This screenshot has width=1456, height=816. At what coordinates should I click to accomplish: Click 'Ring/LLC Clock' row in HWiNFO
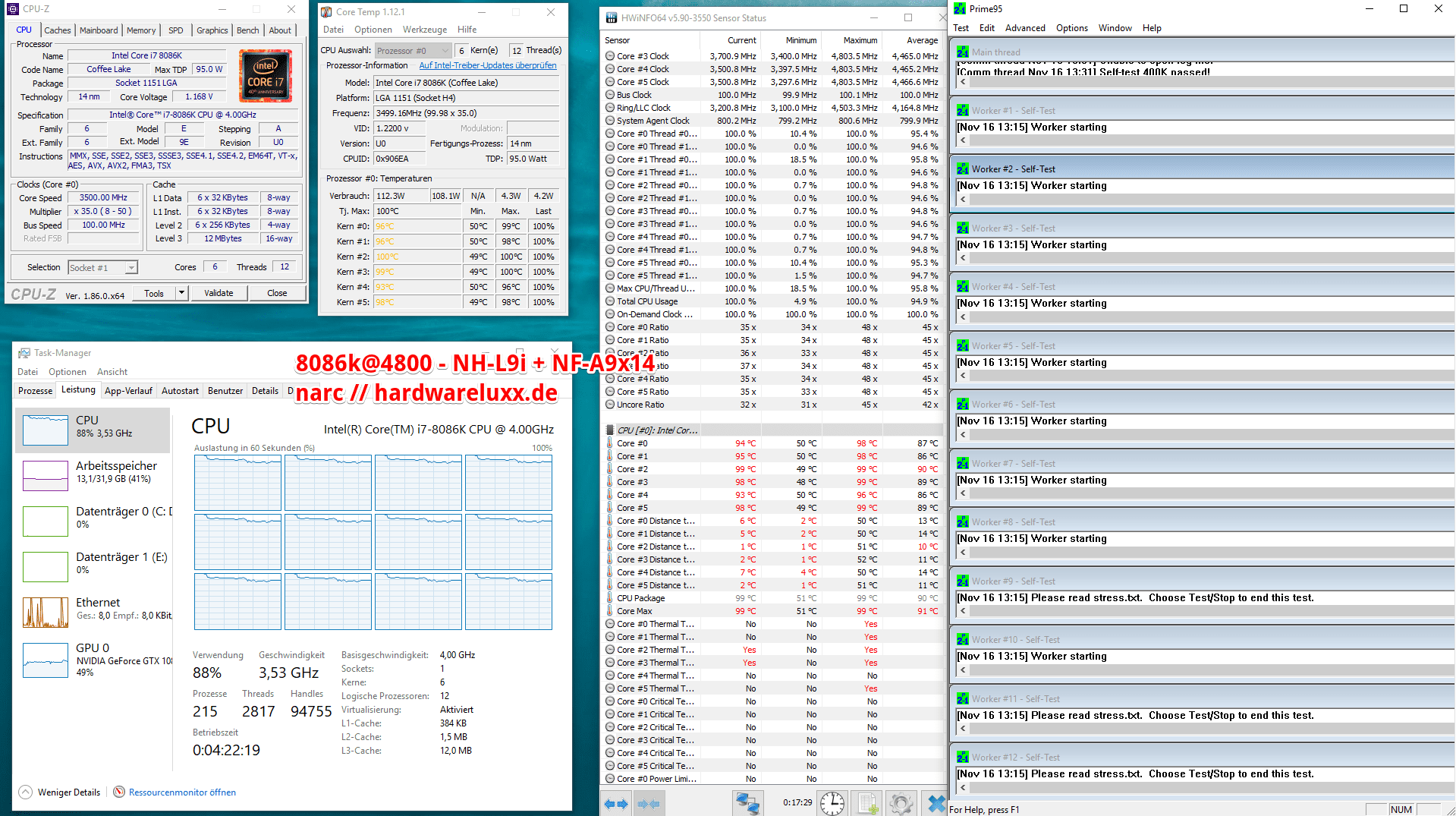772,108
